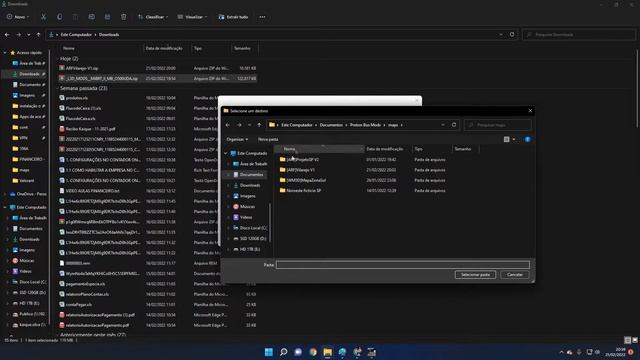Select the file relatorioPlanoContas.xls

click(87, 294)
